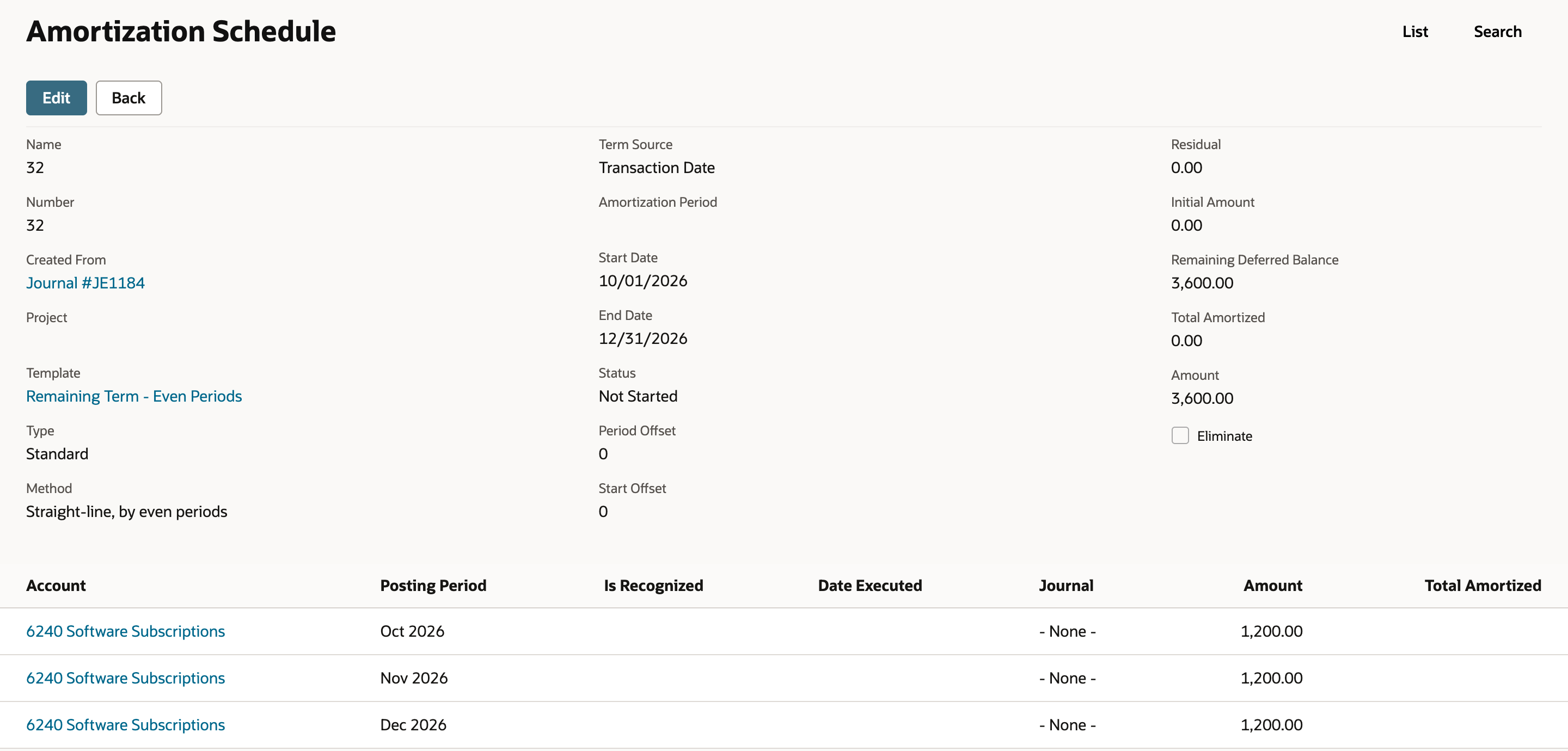1568x751 pixels.
Task: Click the Amount column header in table
Action: click(1273, 586)
